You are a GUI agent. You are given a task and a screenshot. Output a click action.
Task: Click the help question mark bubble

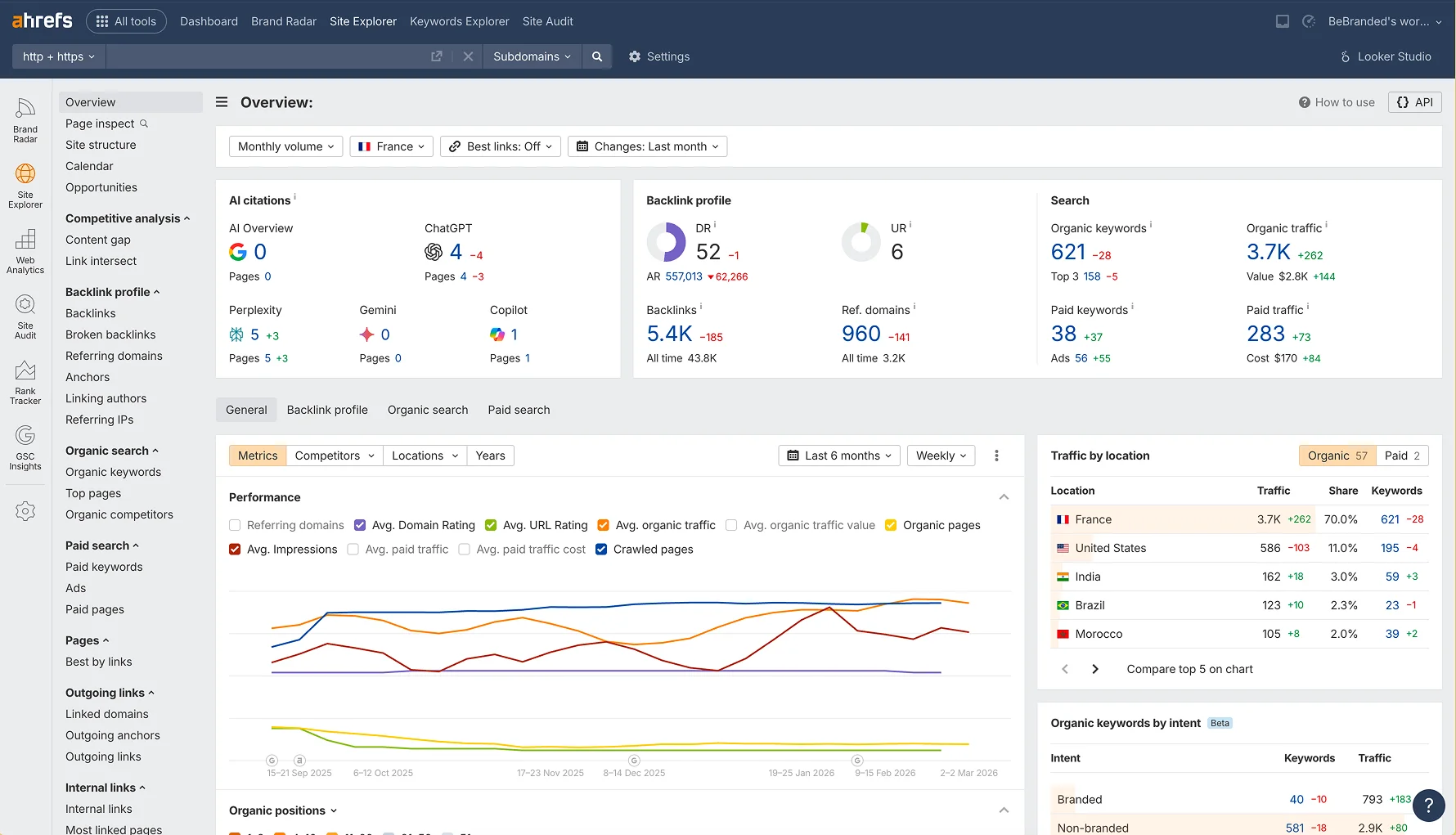[x=1428, y=805]
